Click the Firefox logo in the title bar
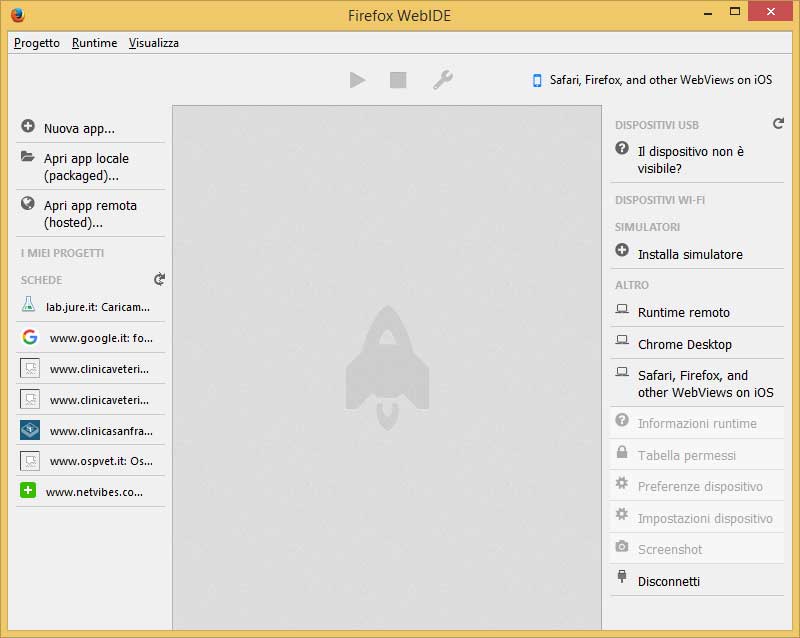 tap(18, 15)
